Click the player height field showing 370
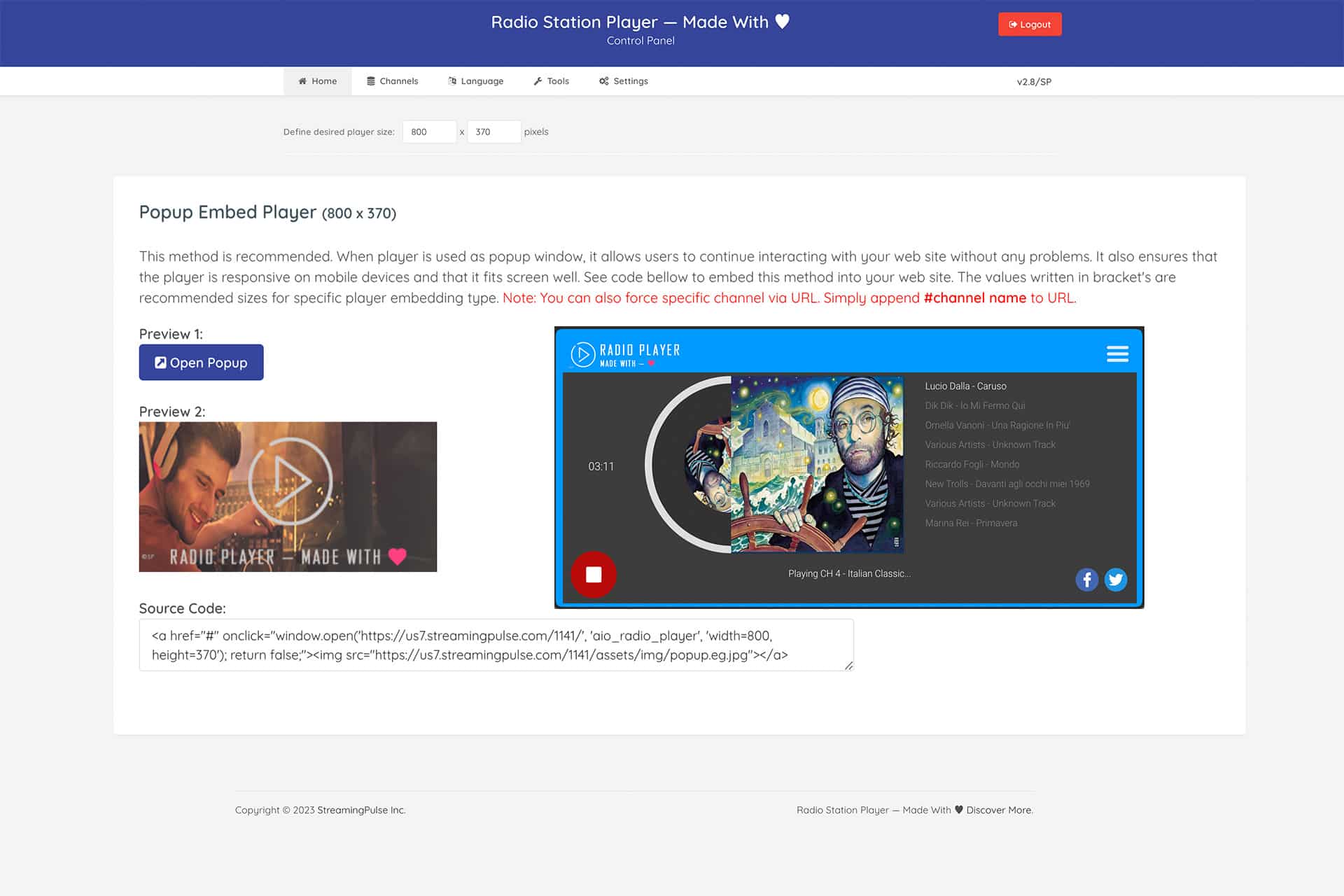The width and height of the screenshot is (1344, 896). click(493, 132)
